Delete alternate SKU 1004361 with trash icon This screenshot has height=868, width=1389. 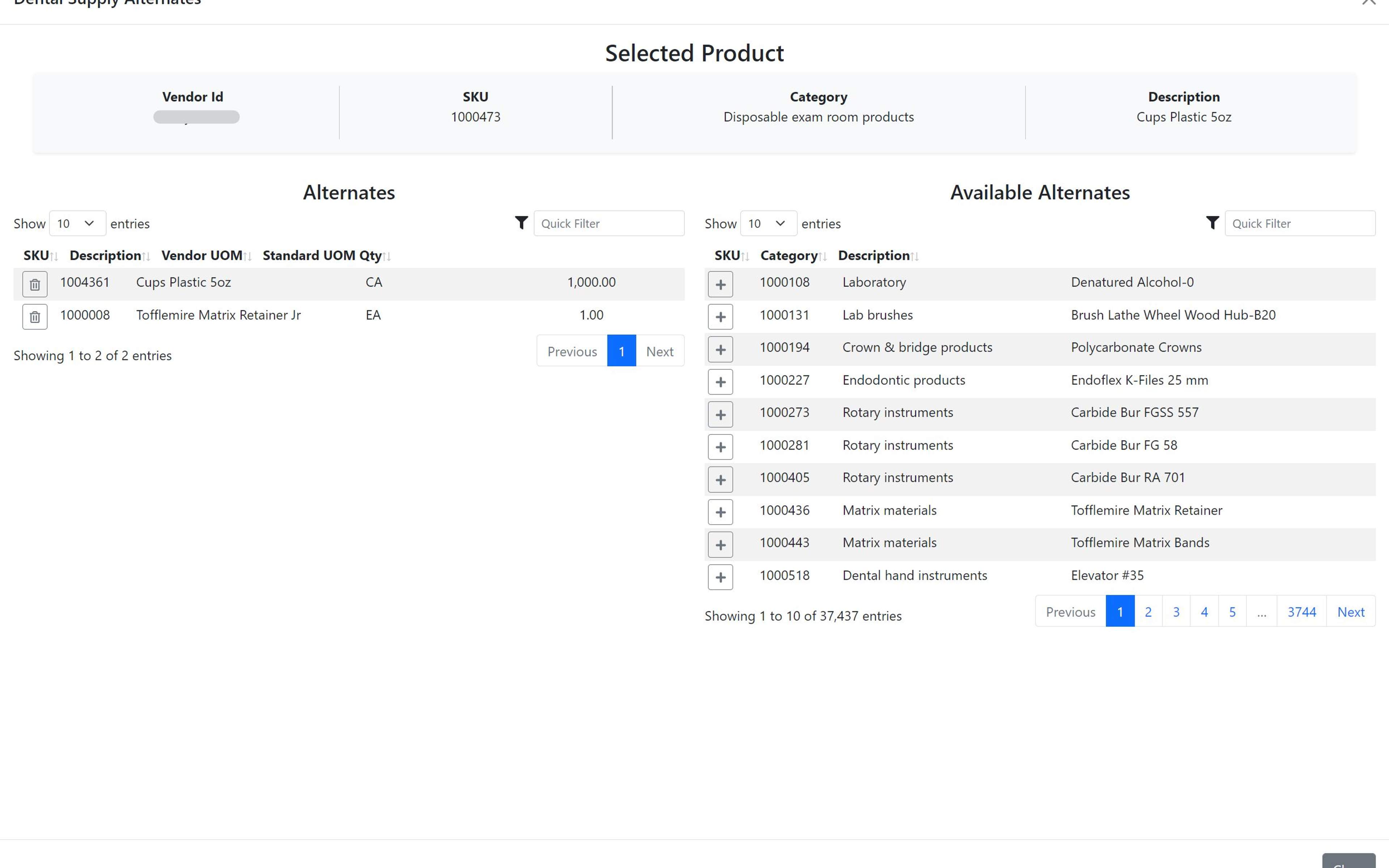pos(34,284)
